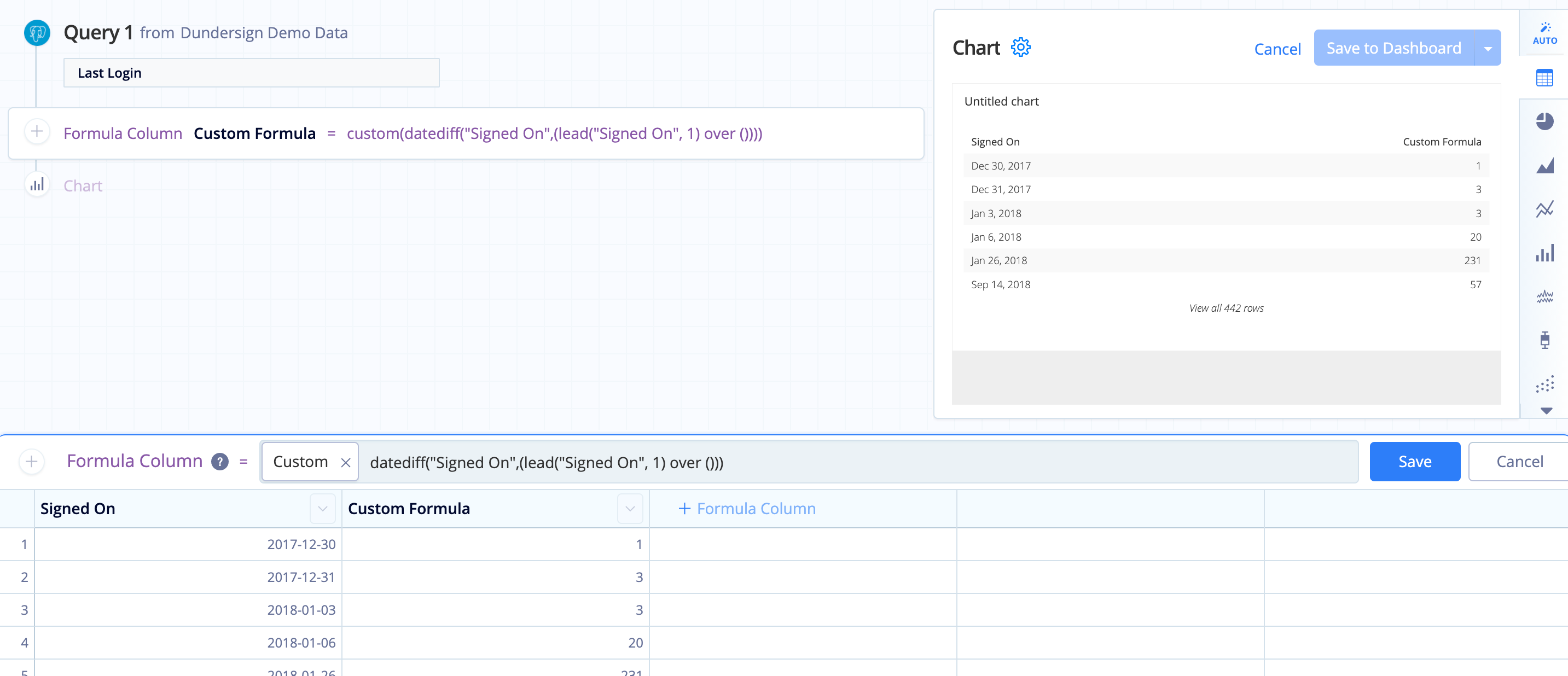Click the Last Login query name field

(x=251, y=73)
